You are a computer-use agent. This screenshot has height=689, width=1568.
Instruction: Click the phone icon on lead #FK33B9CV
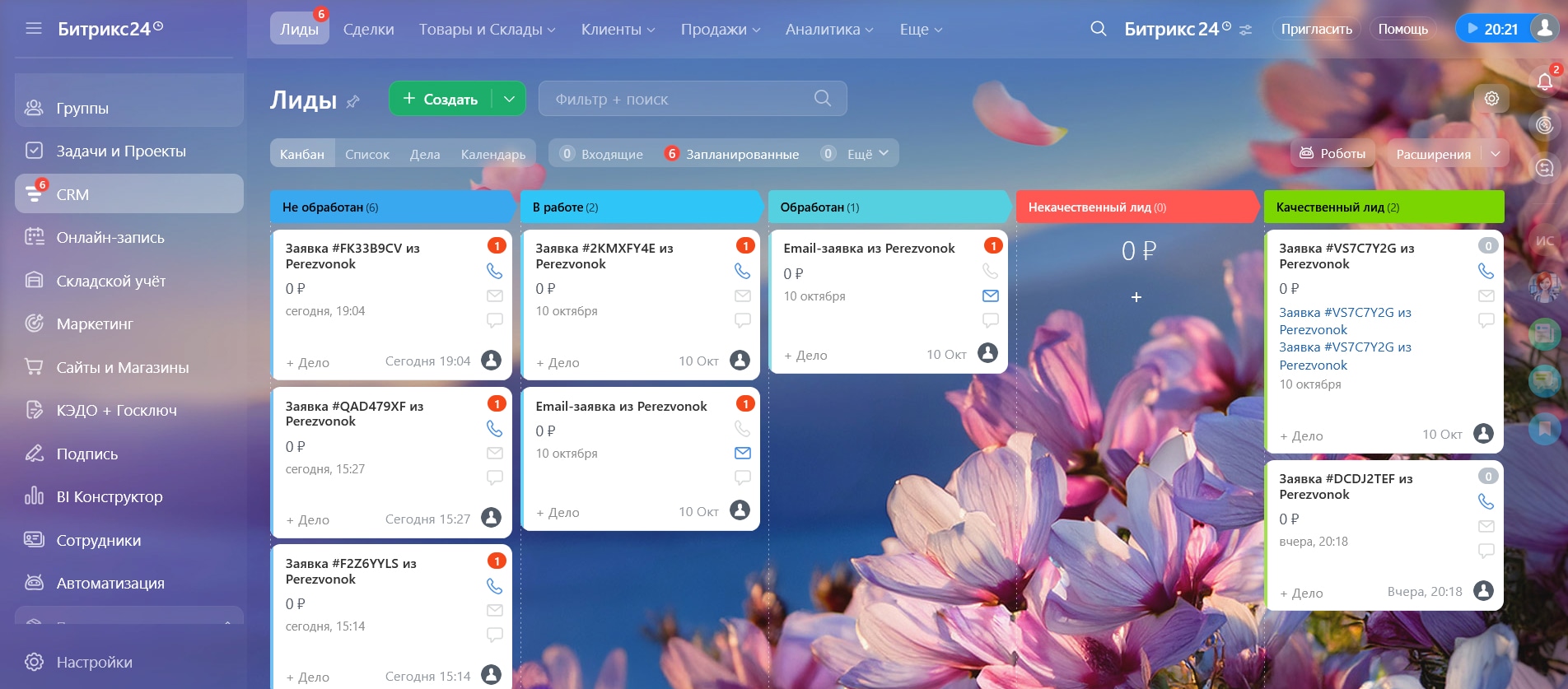tap(494, 271)
